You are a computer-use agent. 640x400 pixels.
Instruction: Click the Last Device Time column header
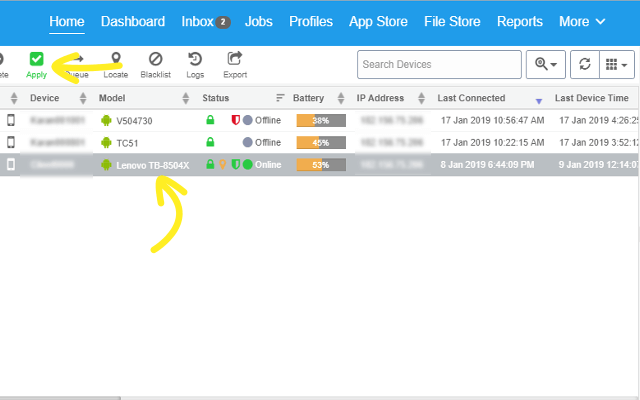click(591, 98)
